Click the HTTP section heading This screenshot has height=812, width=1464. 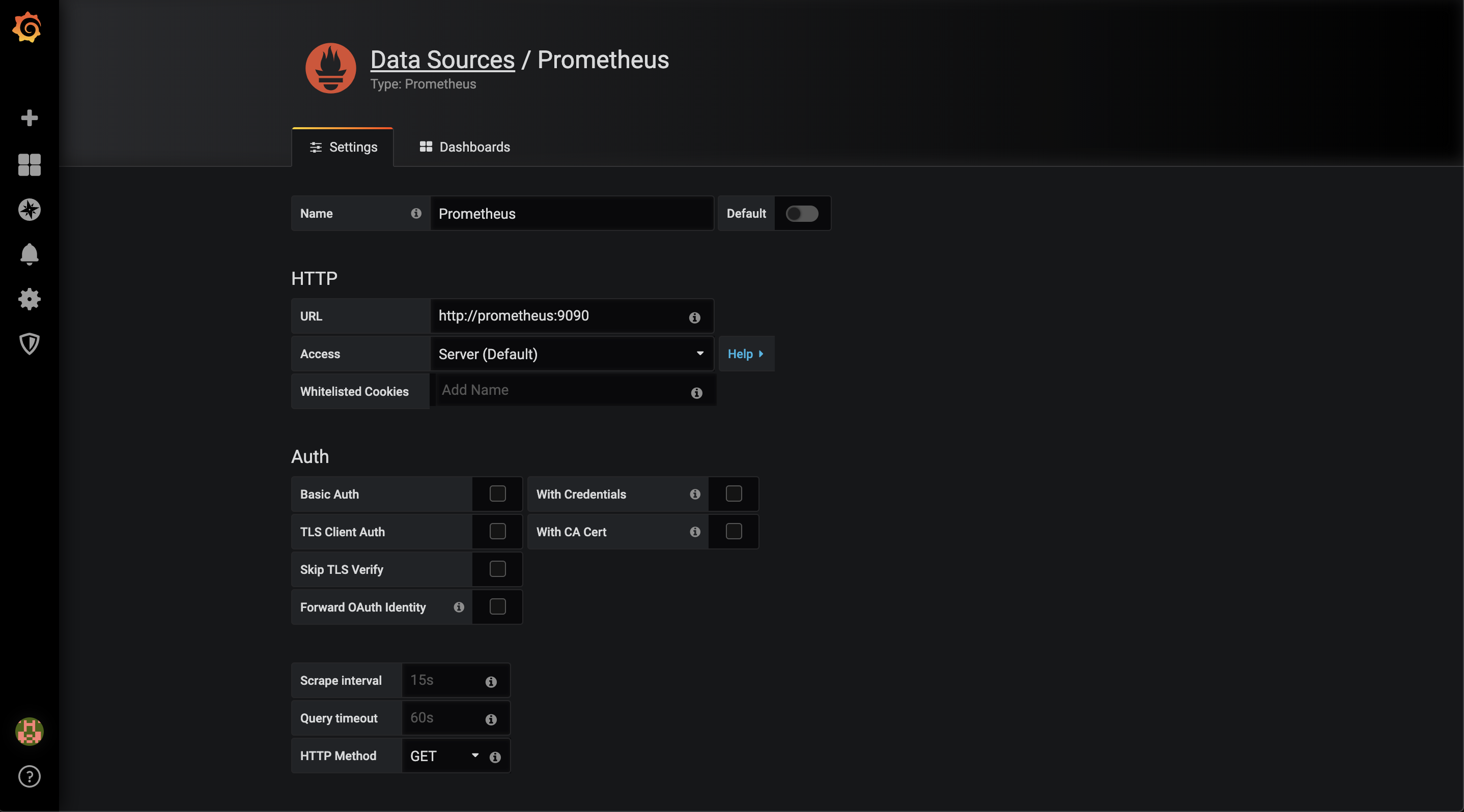click(314, 278)
